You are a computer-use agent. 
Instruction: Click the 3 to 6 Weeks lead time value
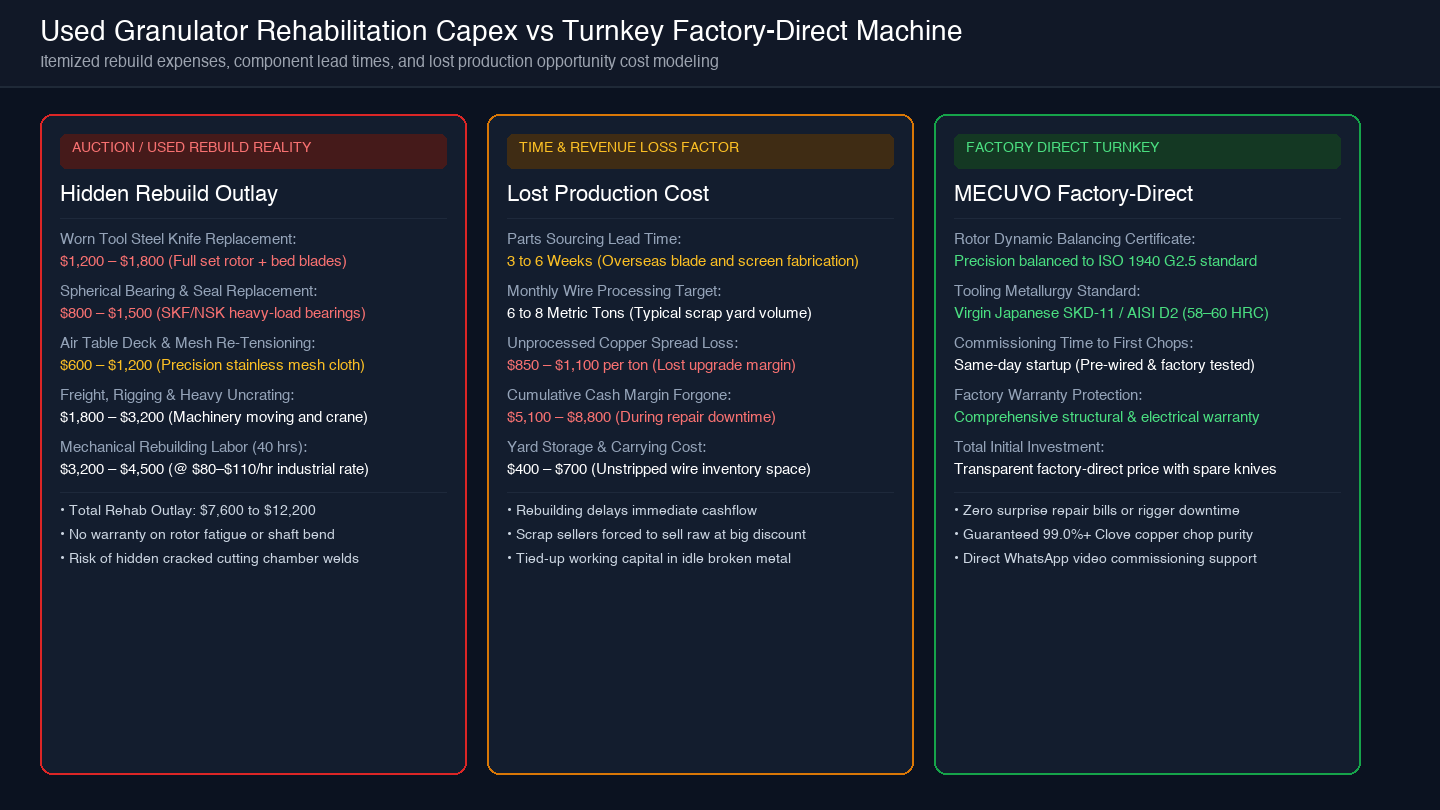[683, 261]
